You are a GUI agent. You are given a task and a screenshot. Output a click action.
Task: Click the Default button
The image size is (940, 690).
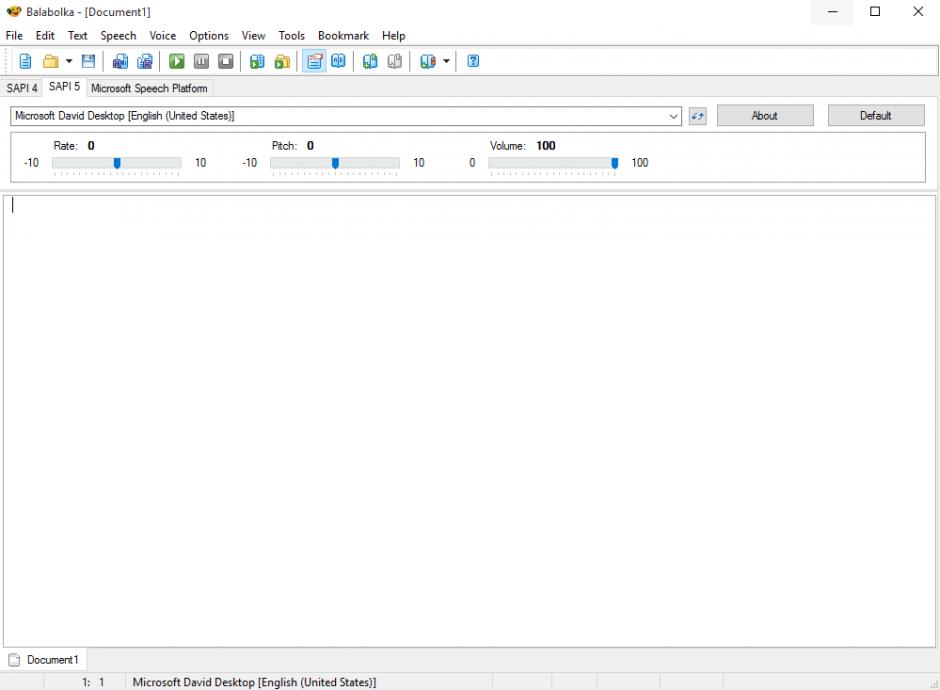click(876, 116)
